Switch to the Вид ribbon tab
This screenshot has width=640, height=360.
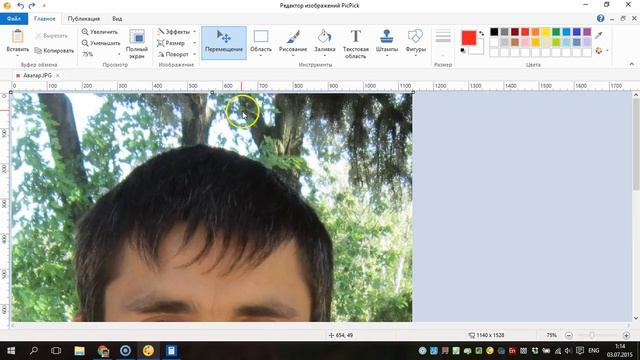pyautogui.click(x=117, y=19)
